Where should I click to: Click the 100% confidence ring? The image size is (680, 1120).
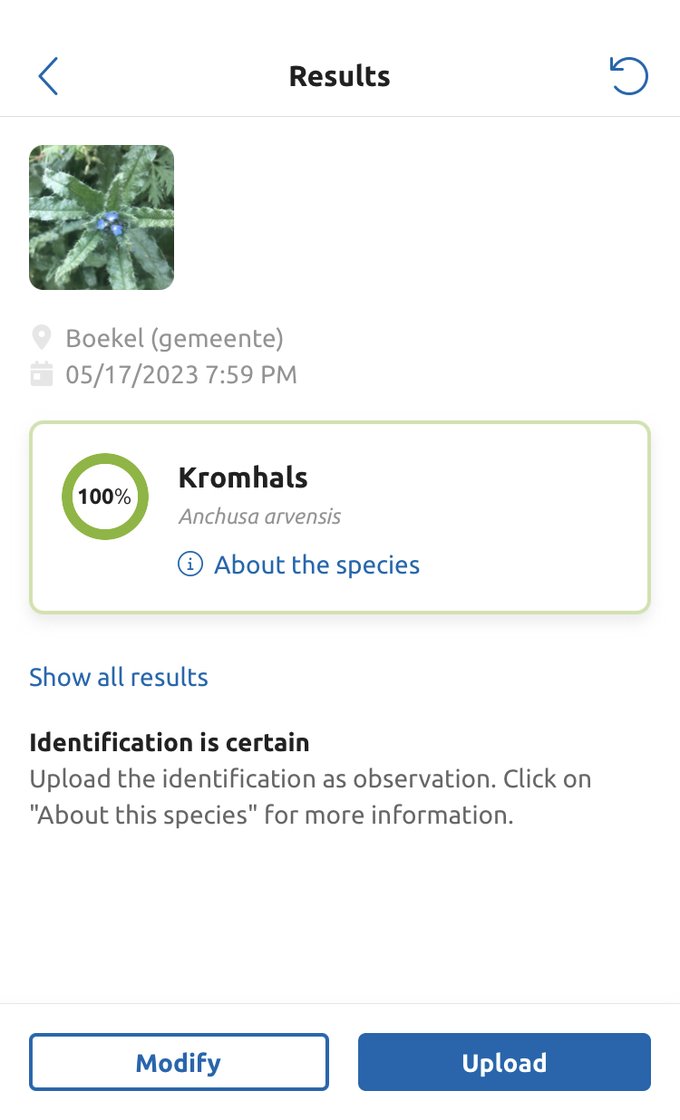click(x=105, y=497)
